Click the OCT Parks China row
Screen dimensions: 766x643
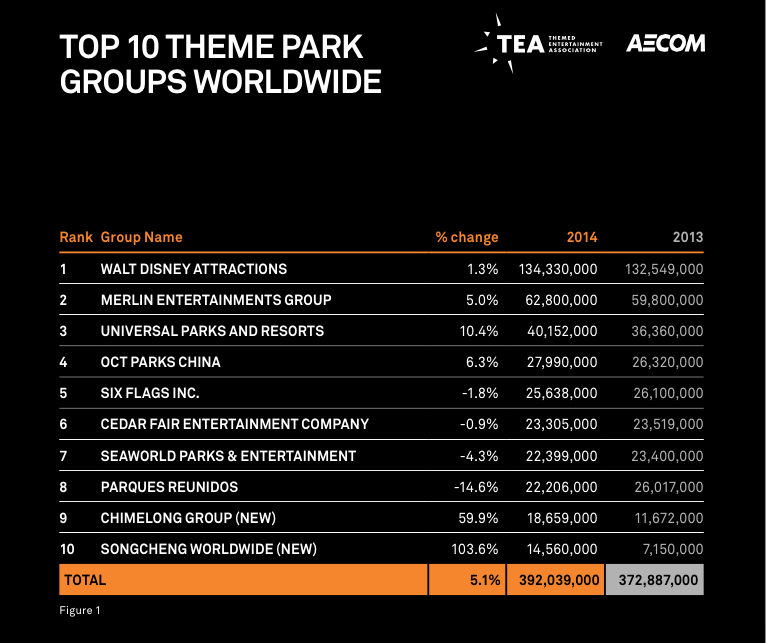pos(160,362)
